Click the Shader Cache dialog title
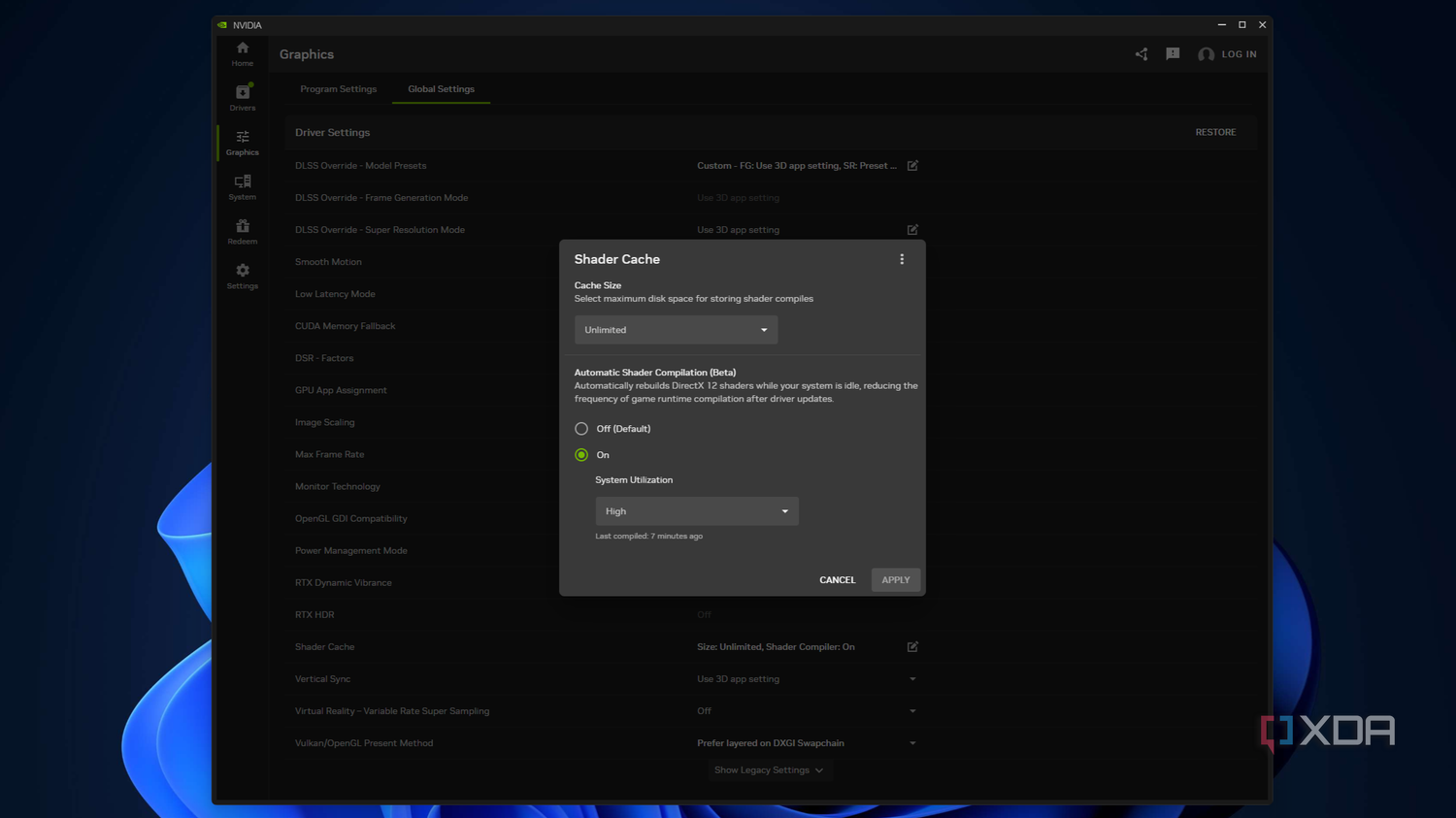Image resolution: width=1456 pixels, height=818 pixels. pyautogui.click(x=616, y=259)
